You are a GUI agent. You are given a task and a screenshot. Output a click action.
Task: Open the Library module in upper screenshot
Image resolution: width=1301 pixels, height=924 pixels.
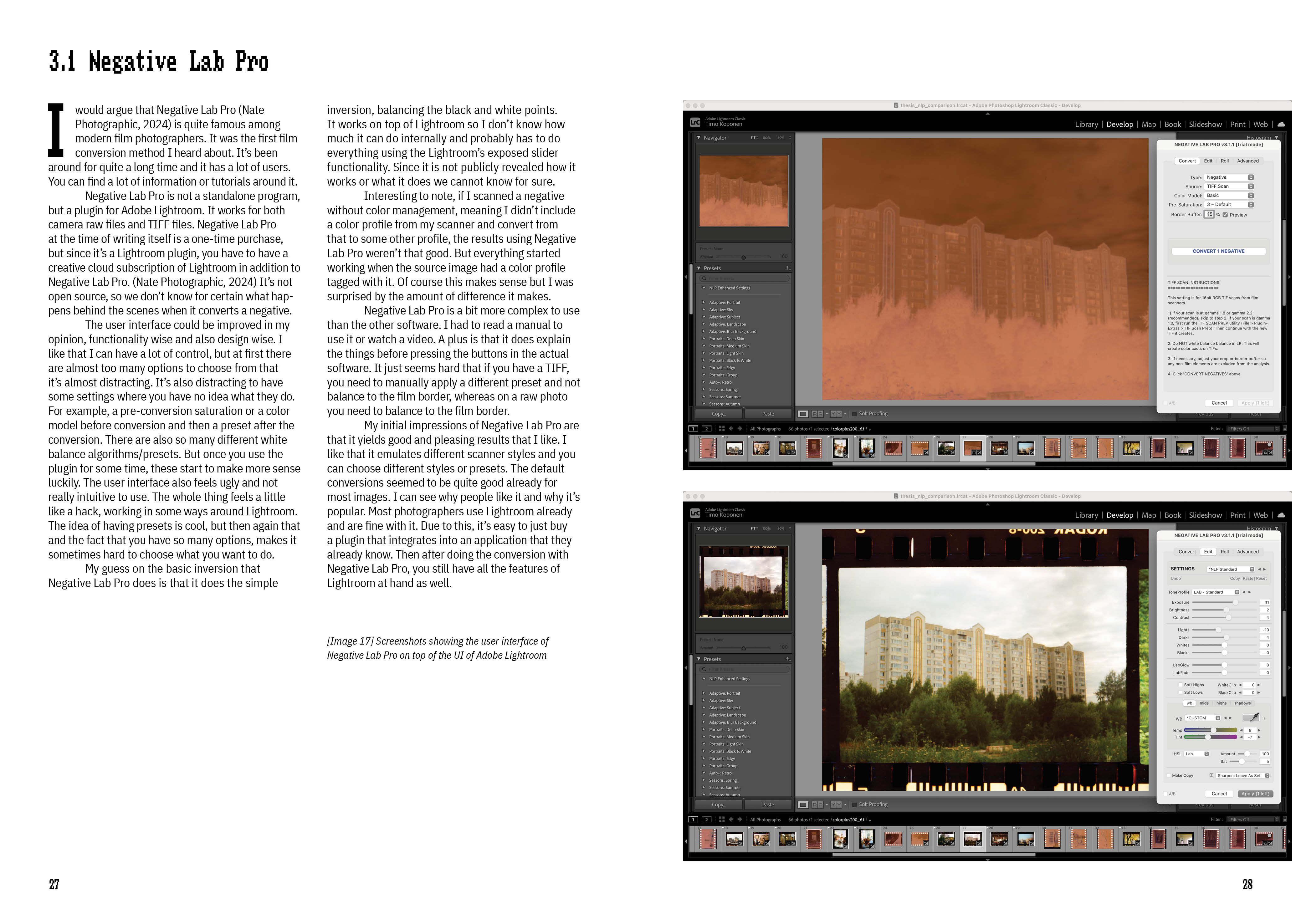tap(1086, 124)
